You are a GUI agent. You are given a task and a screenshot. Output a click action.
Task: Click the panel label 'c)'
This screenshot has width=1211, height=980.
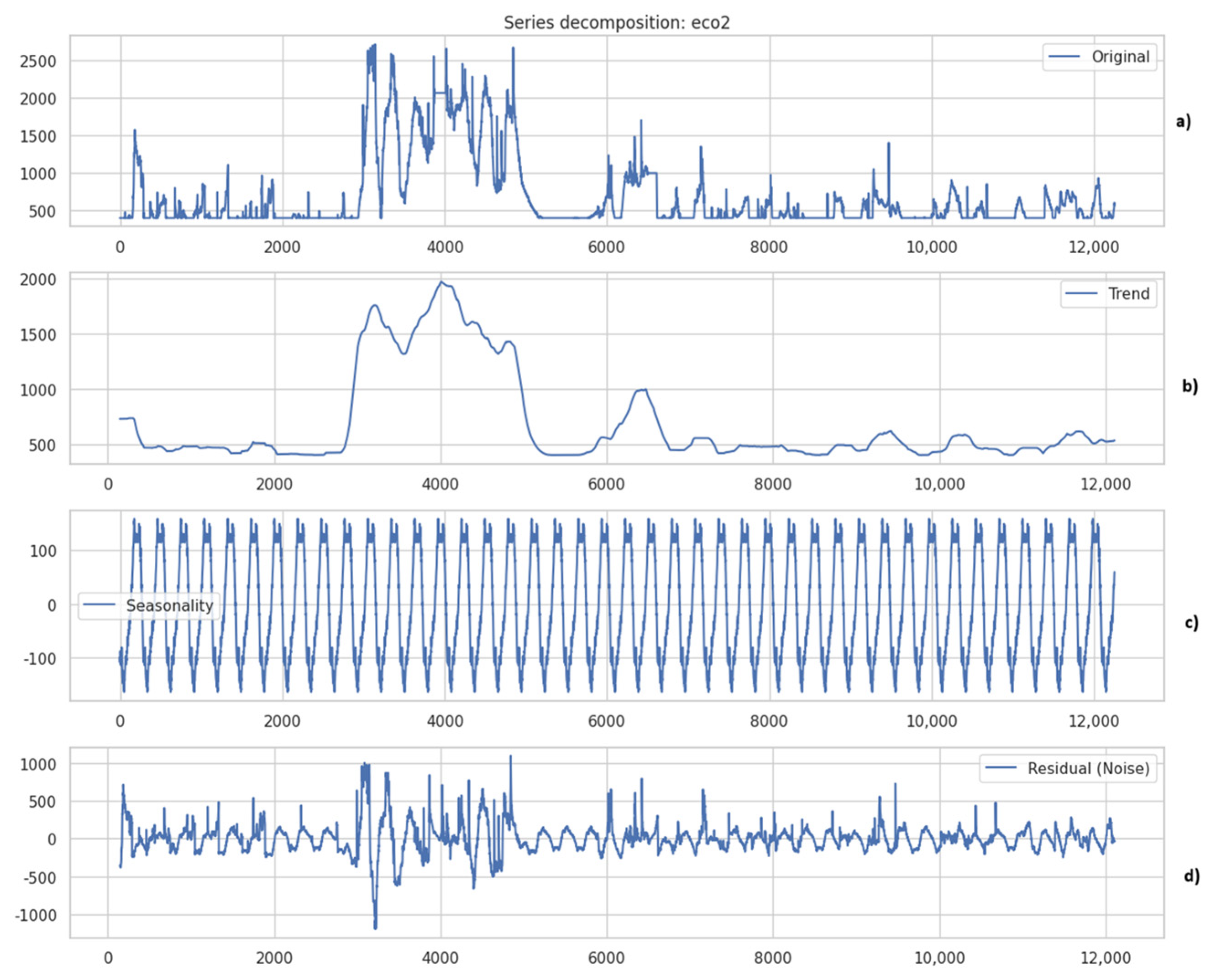(1190, 623)
